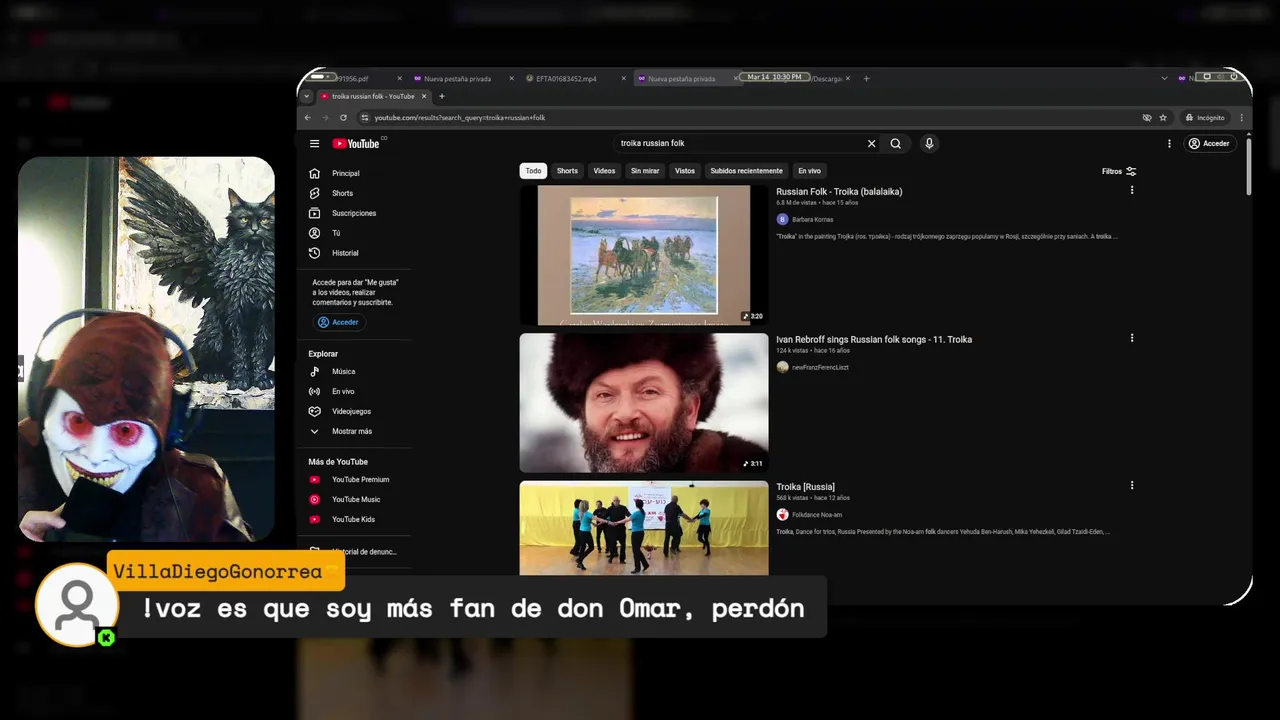
Task: Click the browser back arrow
Action: 307,117
